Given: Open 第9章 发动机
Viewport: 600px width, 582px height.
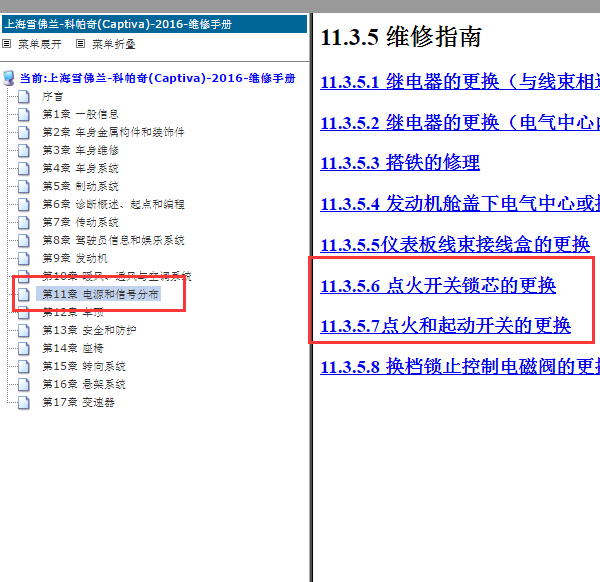Looking at the screenshot, I should pos(75,258).
